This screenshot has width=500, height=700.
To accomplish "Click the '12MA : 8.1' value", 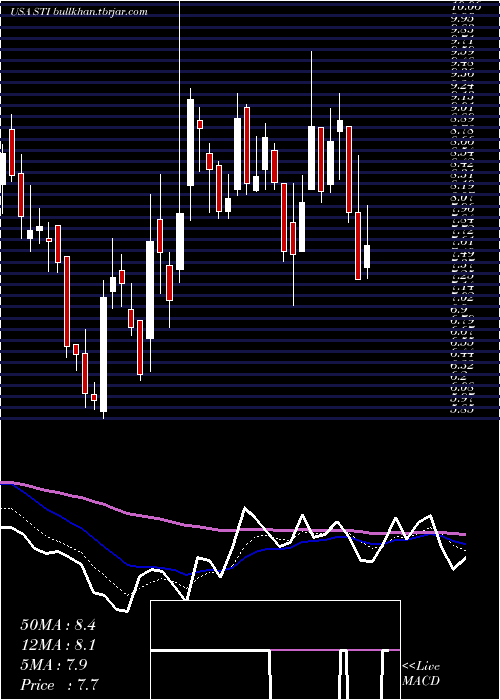I will (58, 645).
